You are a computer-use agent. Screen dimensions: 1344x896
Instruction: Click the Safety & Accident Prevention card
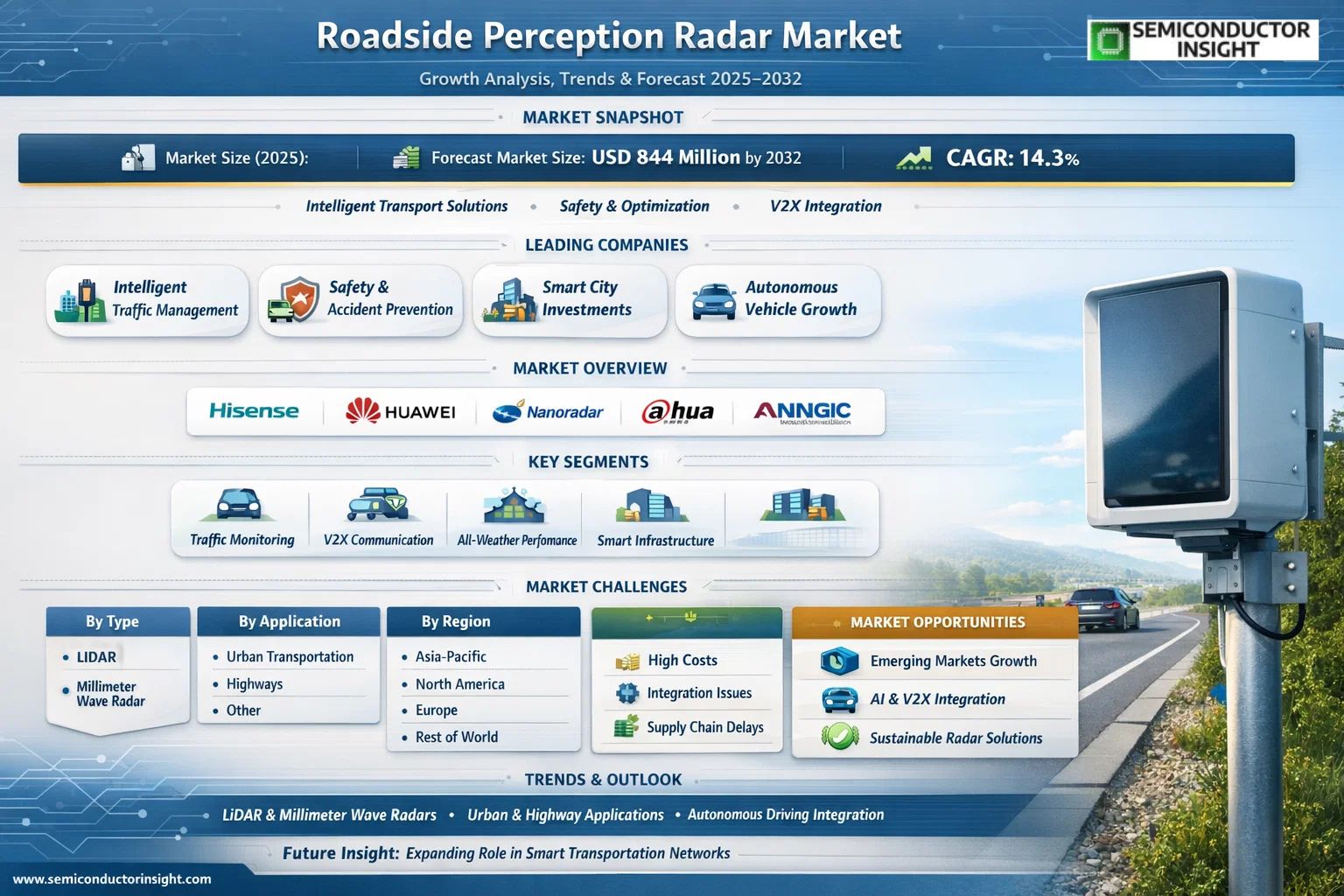tap(360, 301)
